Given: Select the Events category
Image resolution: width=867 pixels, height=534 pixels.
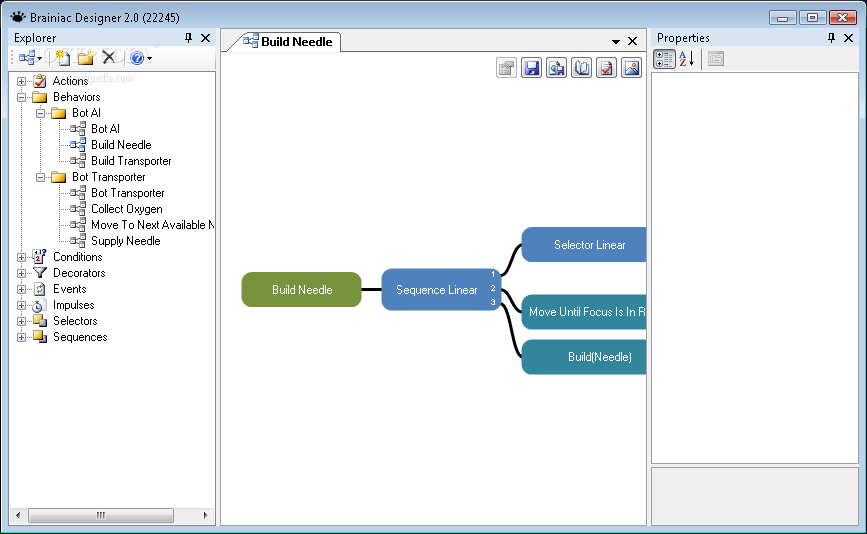Looking at the screenshot, I should (70, 289).
